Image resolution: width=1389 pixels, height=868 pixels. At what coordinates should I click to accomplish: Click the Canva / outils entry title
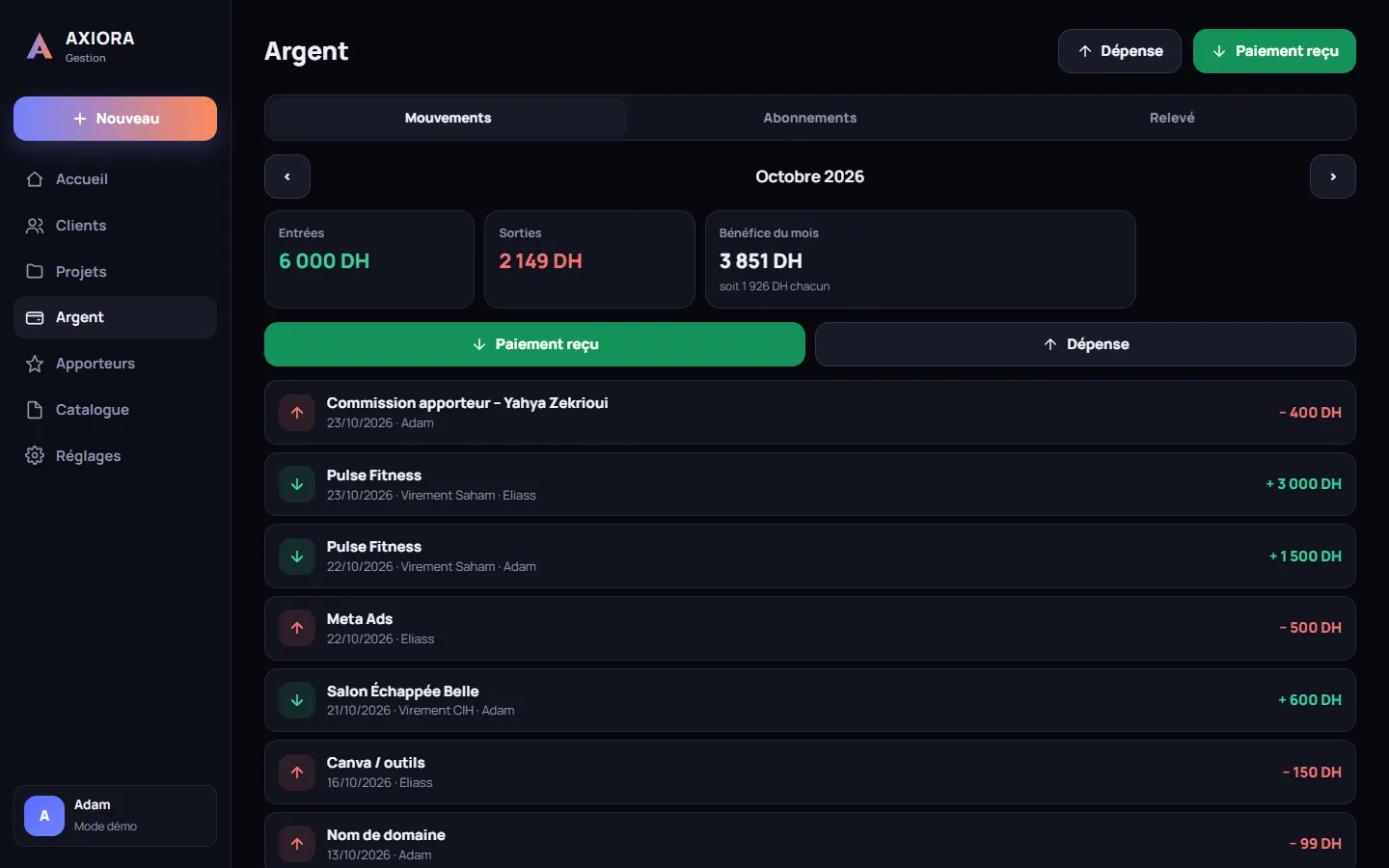376,763
